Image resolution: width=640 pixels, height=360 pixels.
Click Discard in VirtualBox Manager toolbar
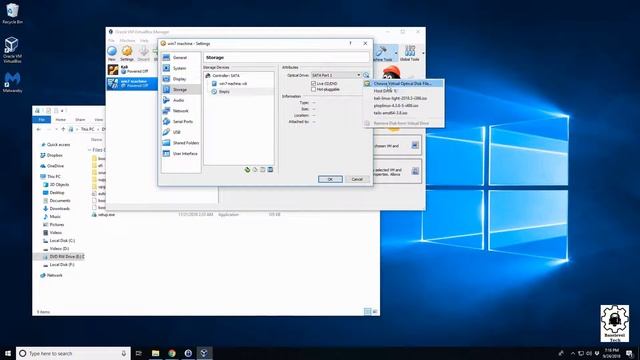[144, 53]
